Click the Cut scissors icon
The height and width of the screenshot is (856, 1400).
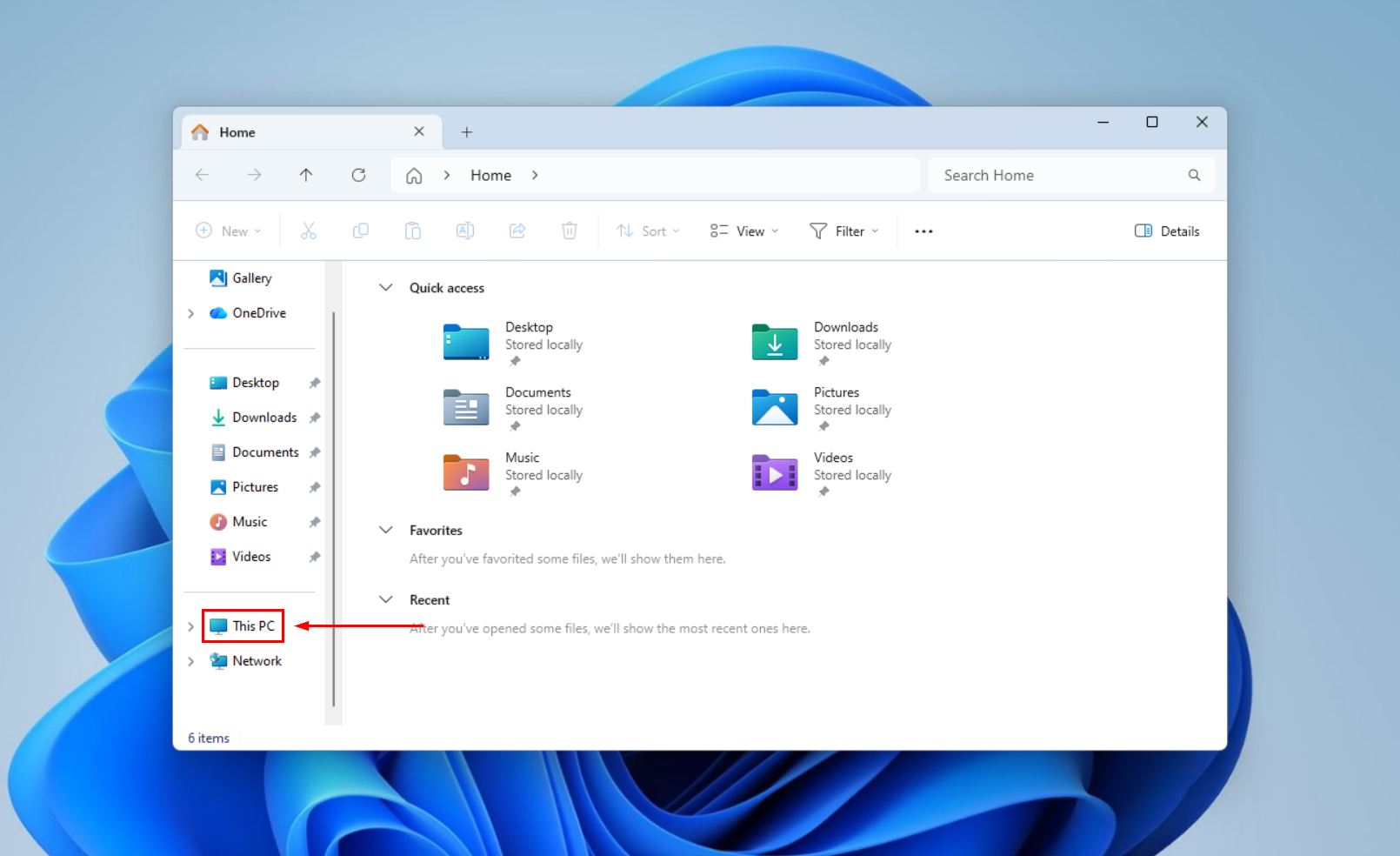[308, 231]
